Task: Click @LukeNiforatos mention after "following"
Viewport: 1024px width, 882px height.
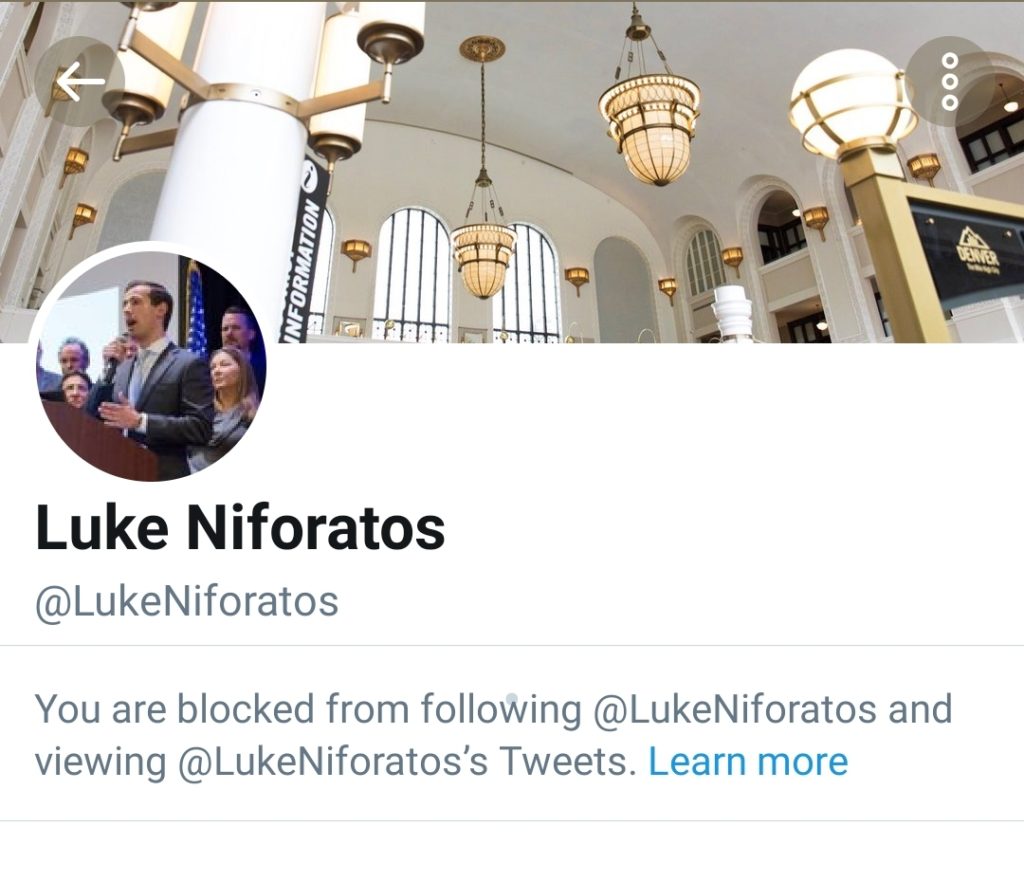Action: pos(734,710)
